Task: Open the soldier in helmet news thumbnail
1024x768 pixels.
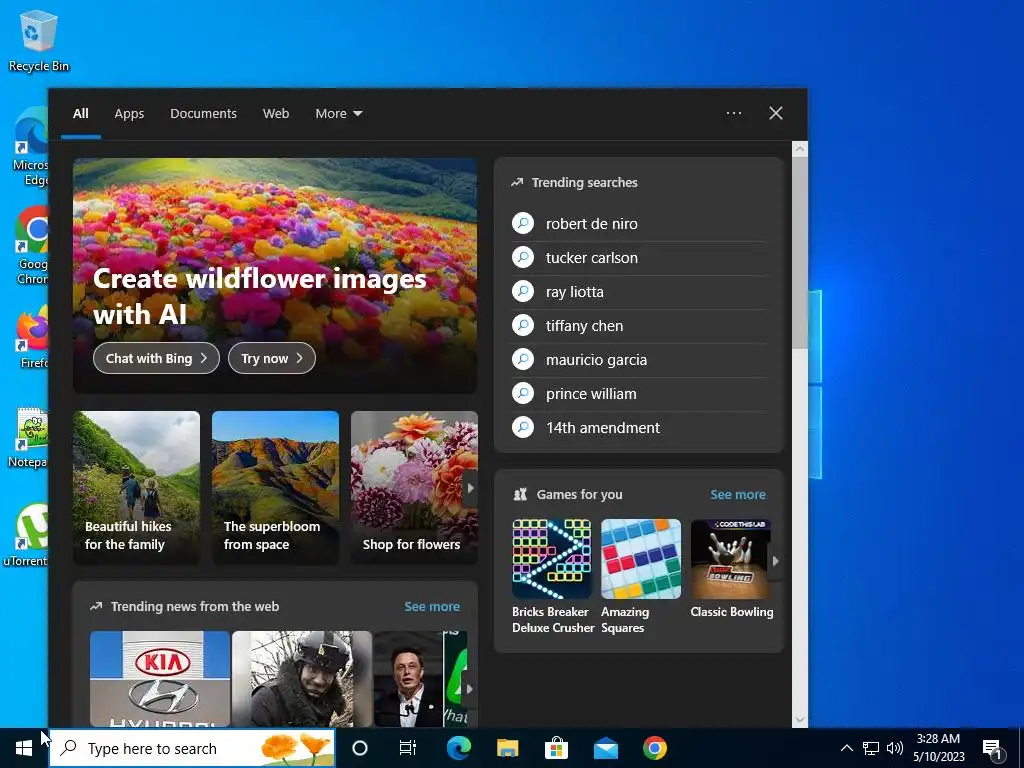Action: (302, 679)
